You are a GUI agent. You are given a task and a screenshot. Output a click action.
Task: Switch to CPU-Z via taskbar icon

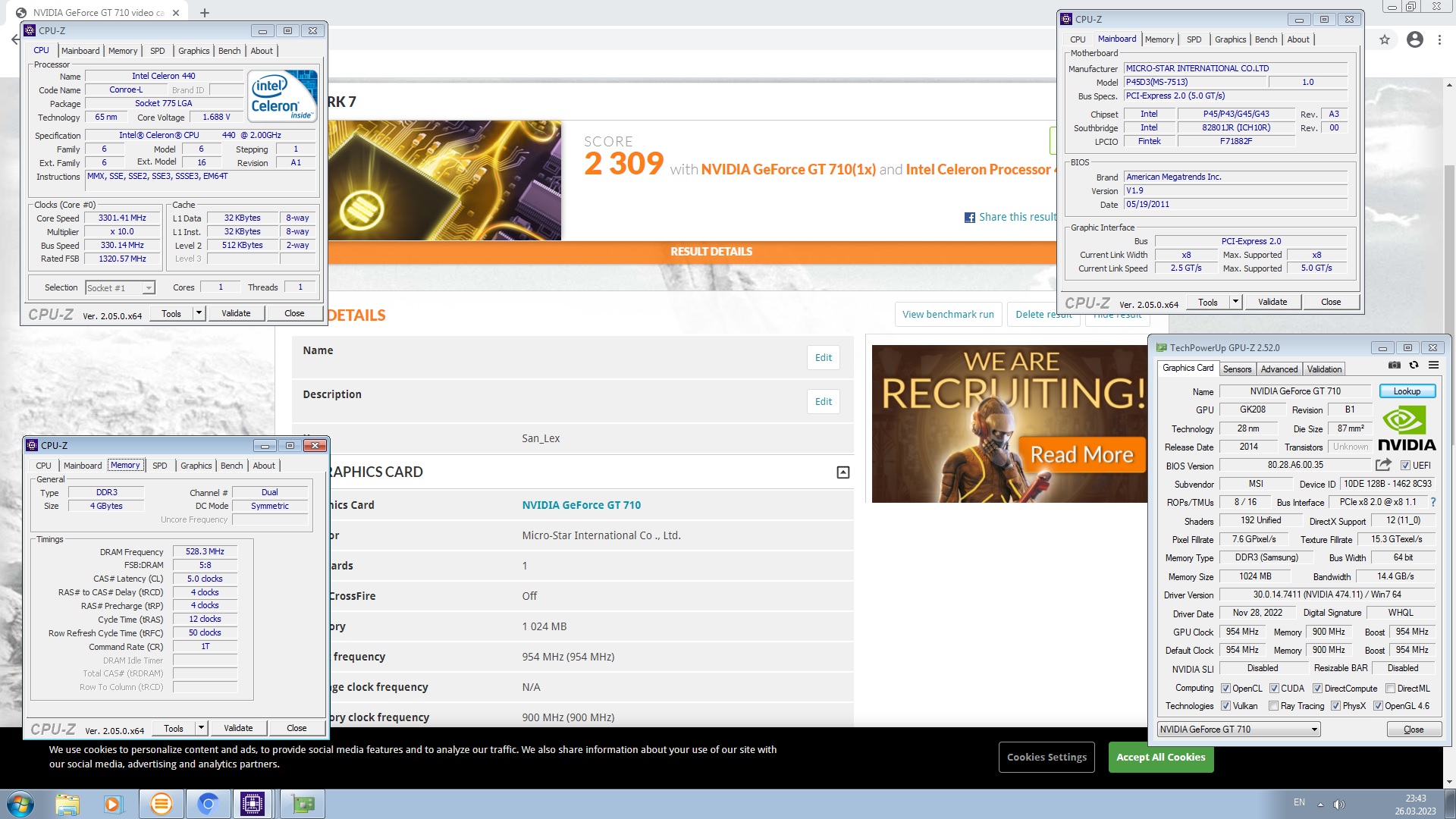(x=253, y=804)
